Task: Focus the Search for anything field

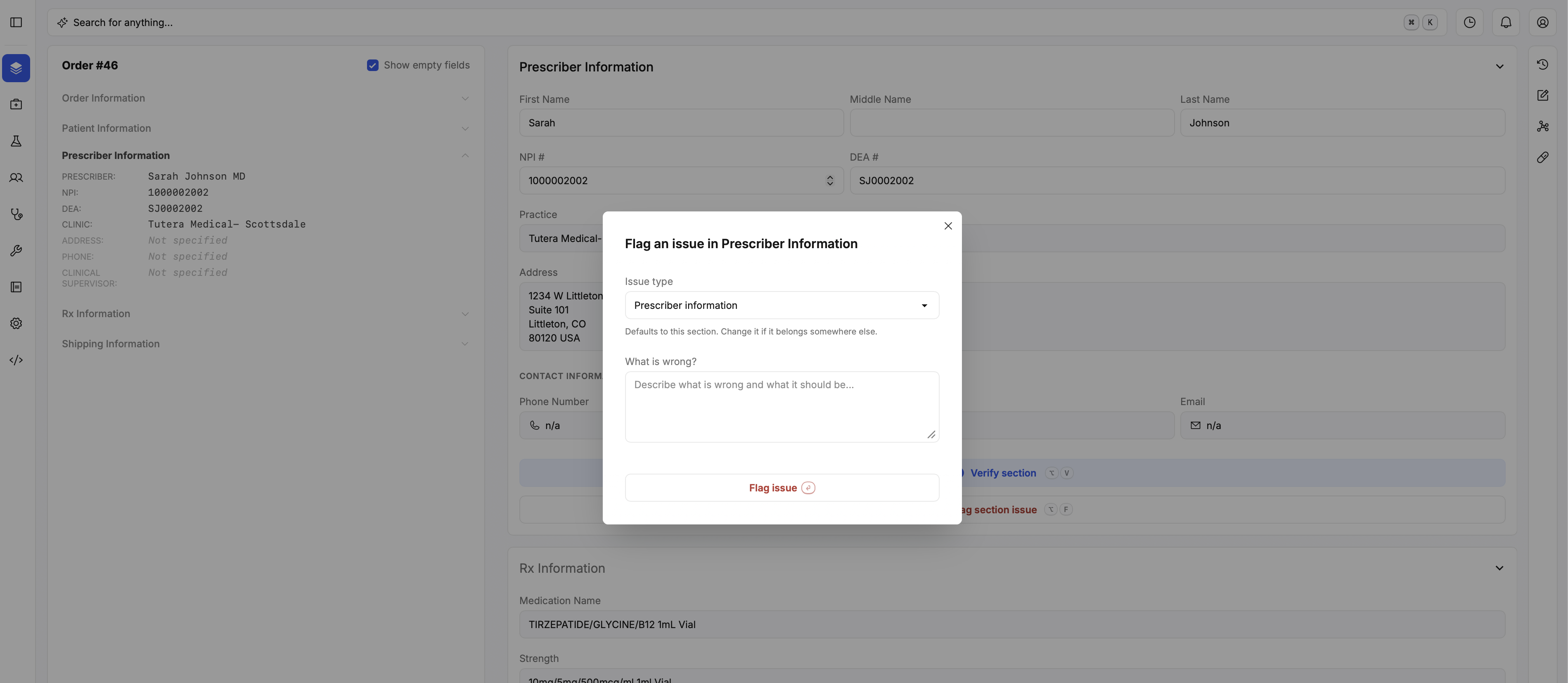Action: tap(747, 23)
